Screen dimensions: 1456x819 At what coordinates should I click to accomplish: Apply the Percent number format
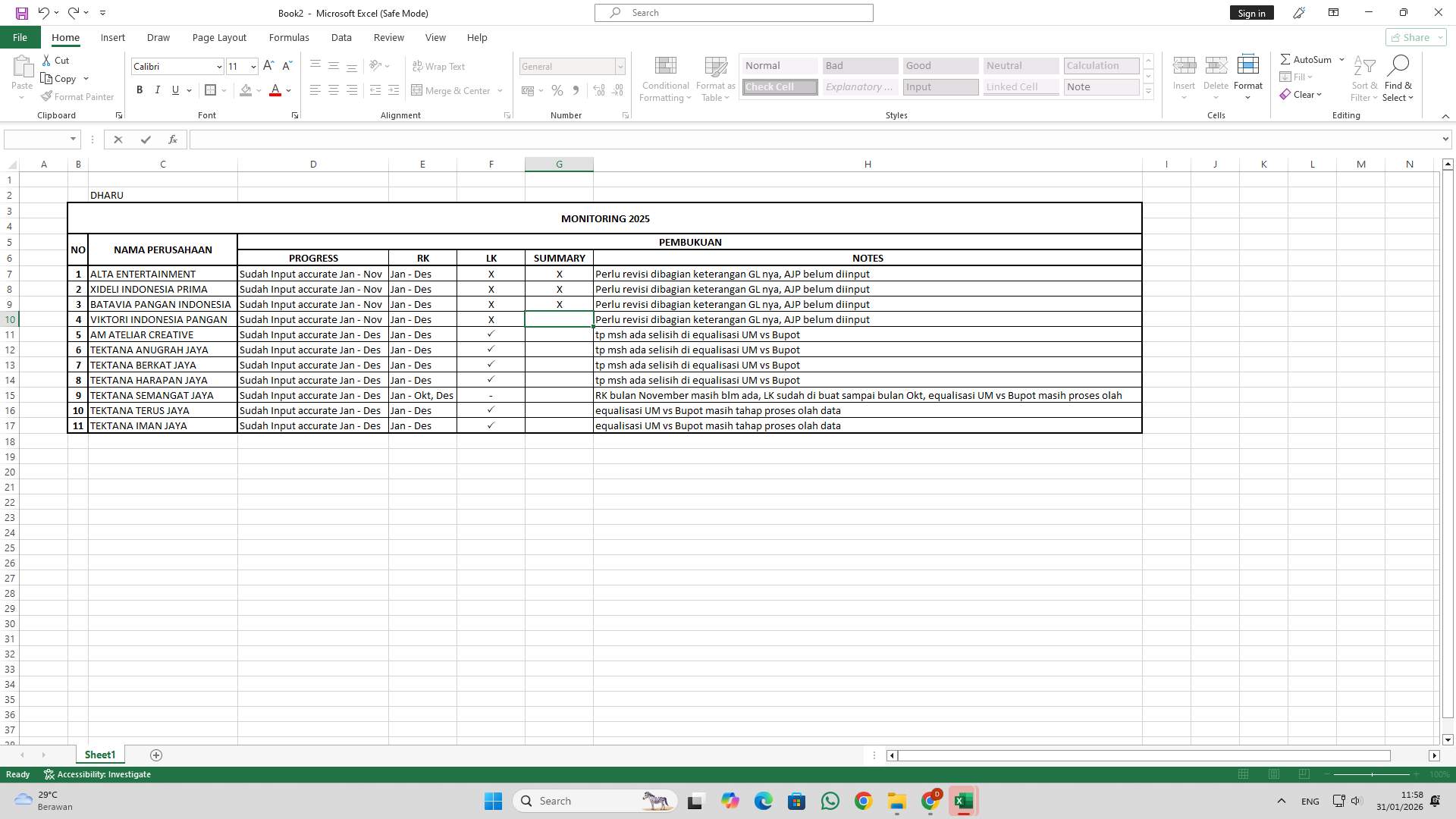coord(557,90)
